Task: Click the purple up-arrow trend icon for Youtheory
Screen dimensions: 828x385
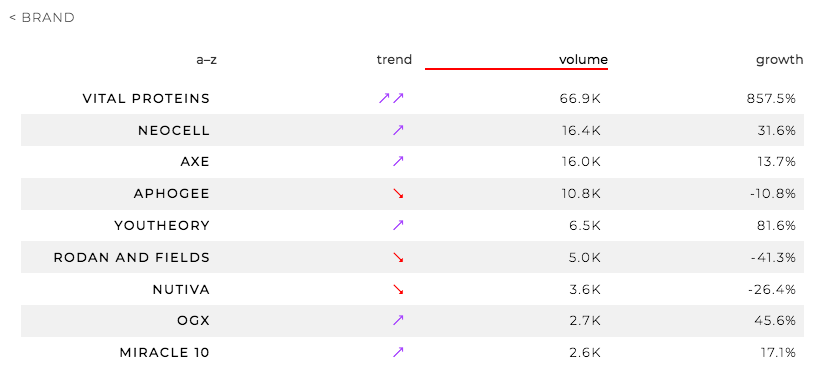Action: click(398, 226)
